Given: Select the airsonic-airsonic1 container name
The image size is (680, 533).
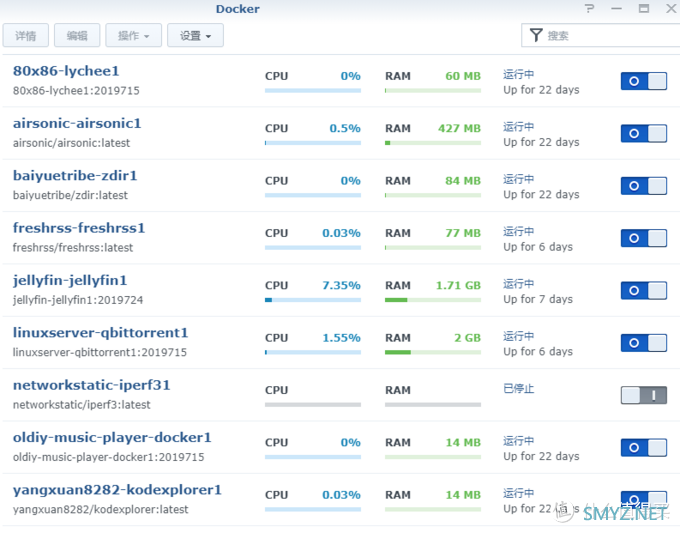Looking at the screenshot, I should (x=77, y=123).
